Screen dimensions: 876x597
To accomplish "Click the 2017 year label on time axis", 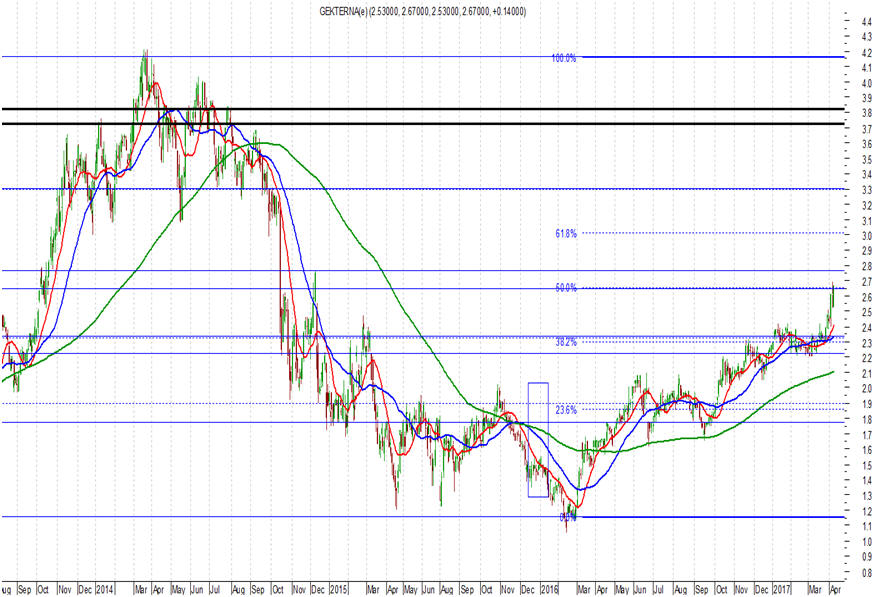I will (x=782, y=590).
